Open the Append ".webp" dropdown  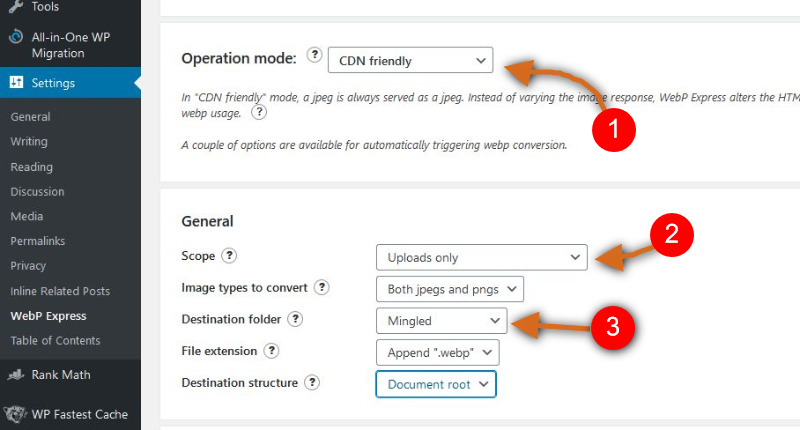pyautogui.click(x=437, y=352)
